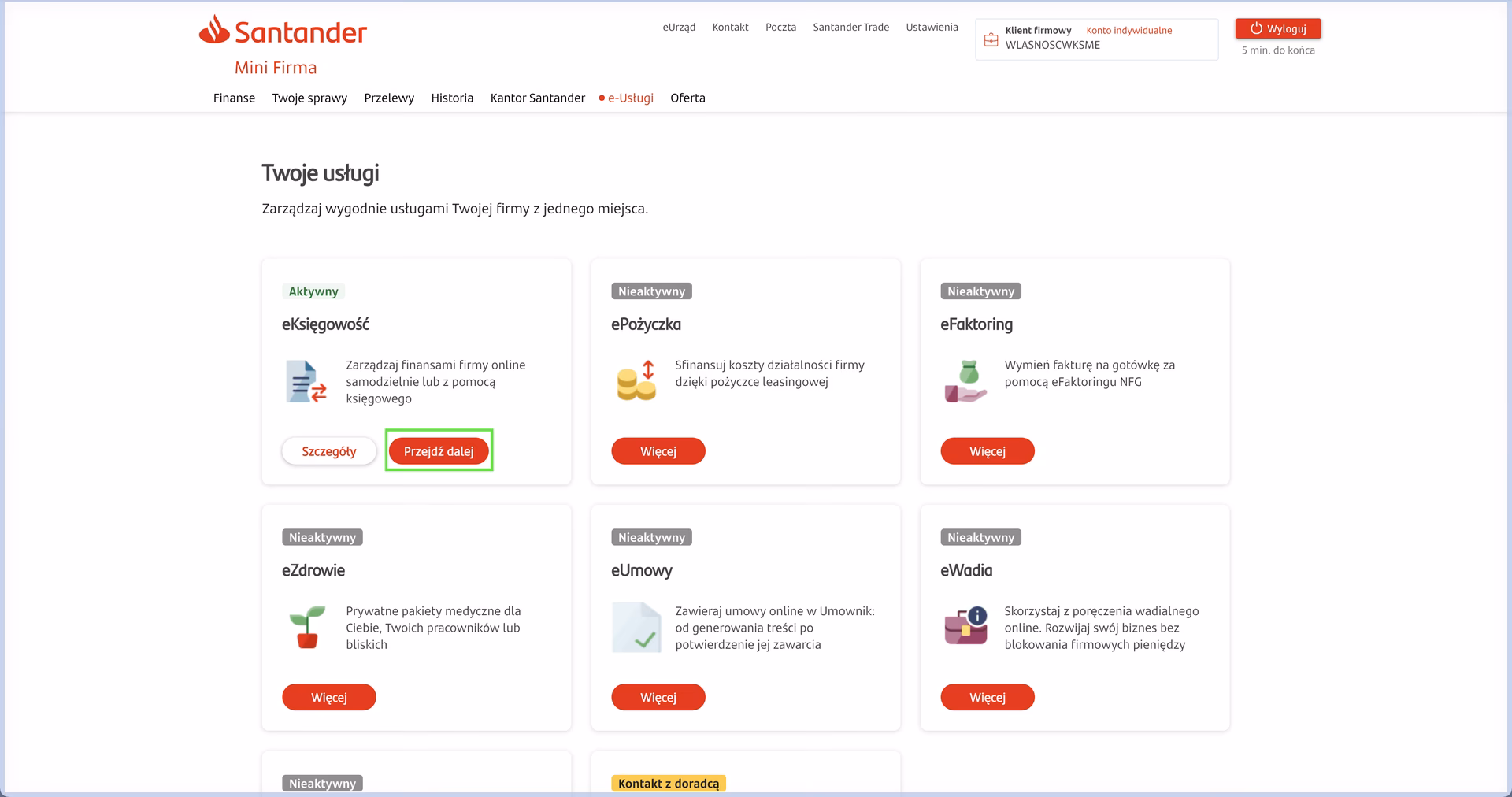Open the Poczta link in header

click(x=780, y=28)
